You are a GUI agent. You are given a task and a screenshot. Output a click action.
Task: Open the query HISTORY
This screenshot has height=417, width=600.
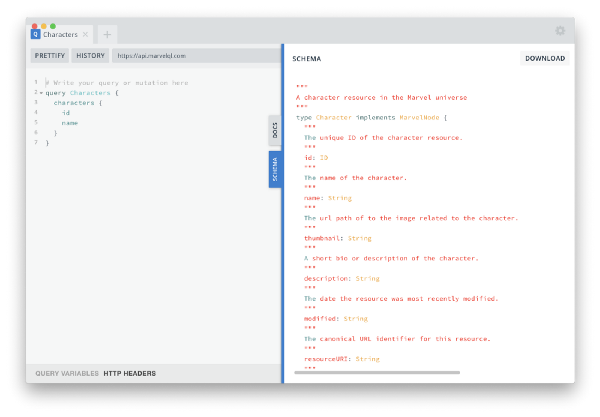pyautogui.click(x=90, y=55)
